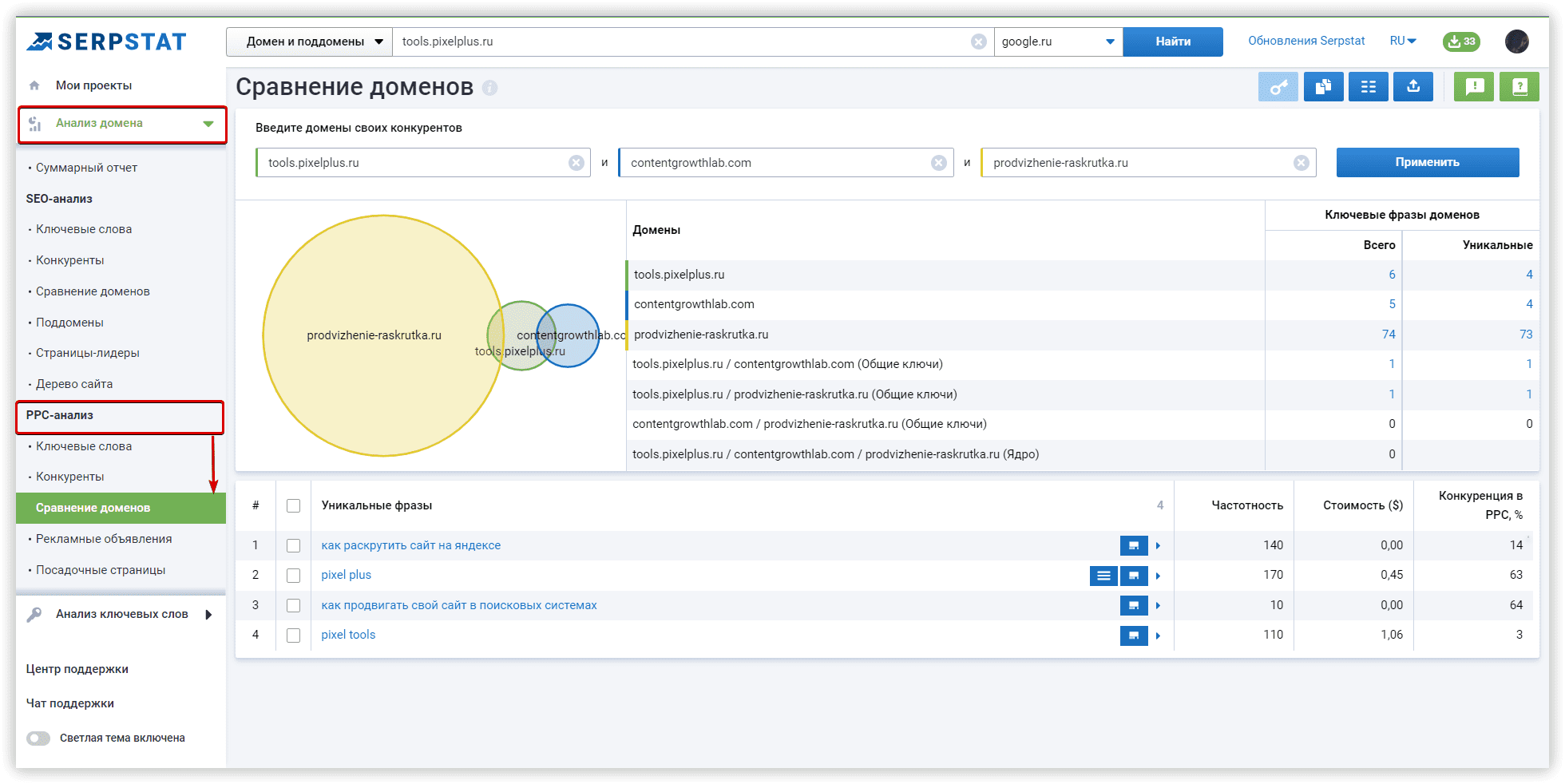Open Рекламные объявления in sidebar
This screenshot has height=784, width=1565.
point(104,539)
